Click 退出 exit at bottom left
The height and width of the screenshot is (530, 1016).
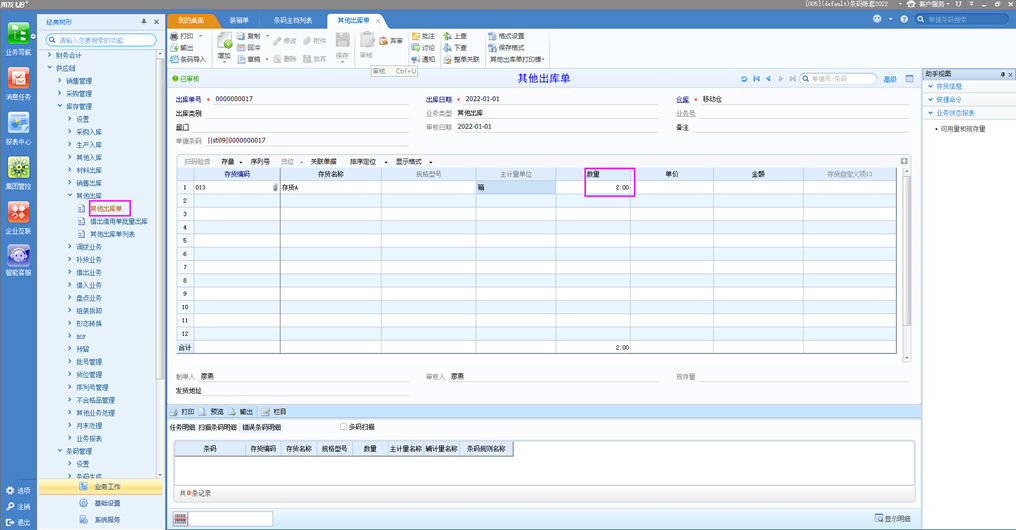click(17, 522)
